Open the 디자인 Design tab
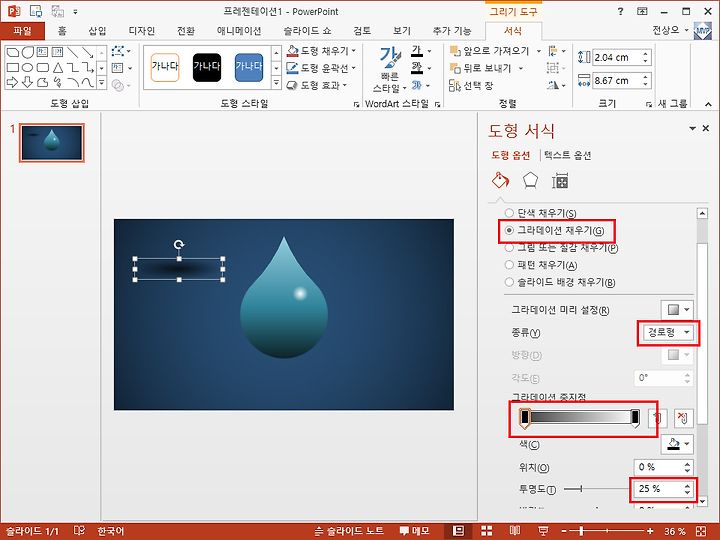The image size is (720, 540). pos(141,31)
